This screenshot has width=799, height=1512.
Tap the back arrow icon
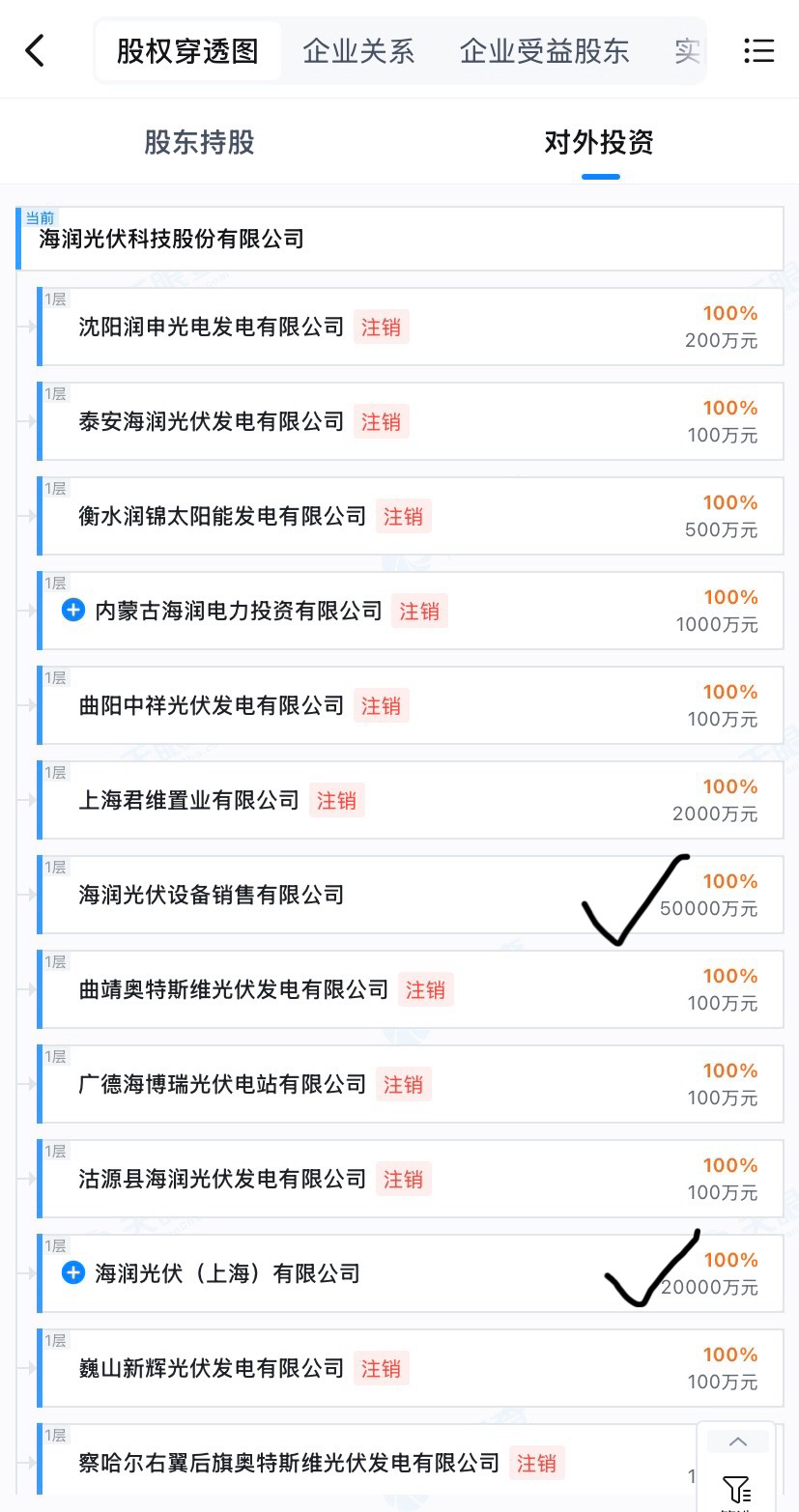[35, 50]
